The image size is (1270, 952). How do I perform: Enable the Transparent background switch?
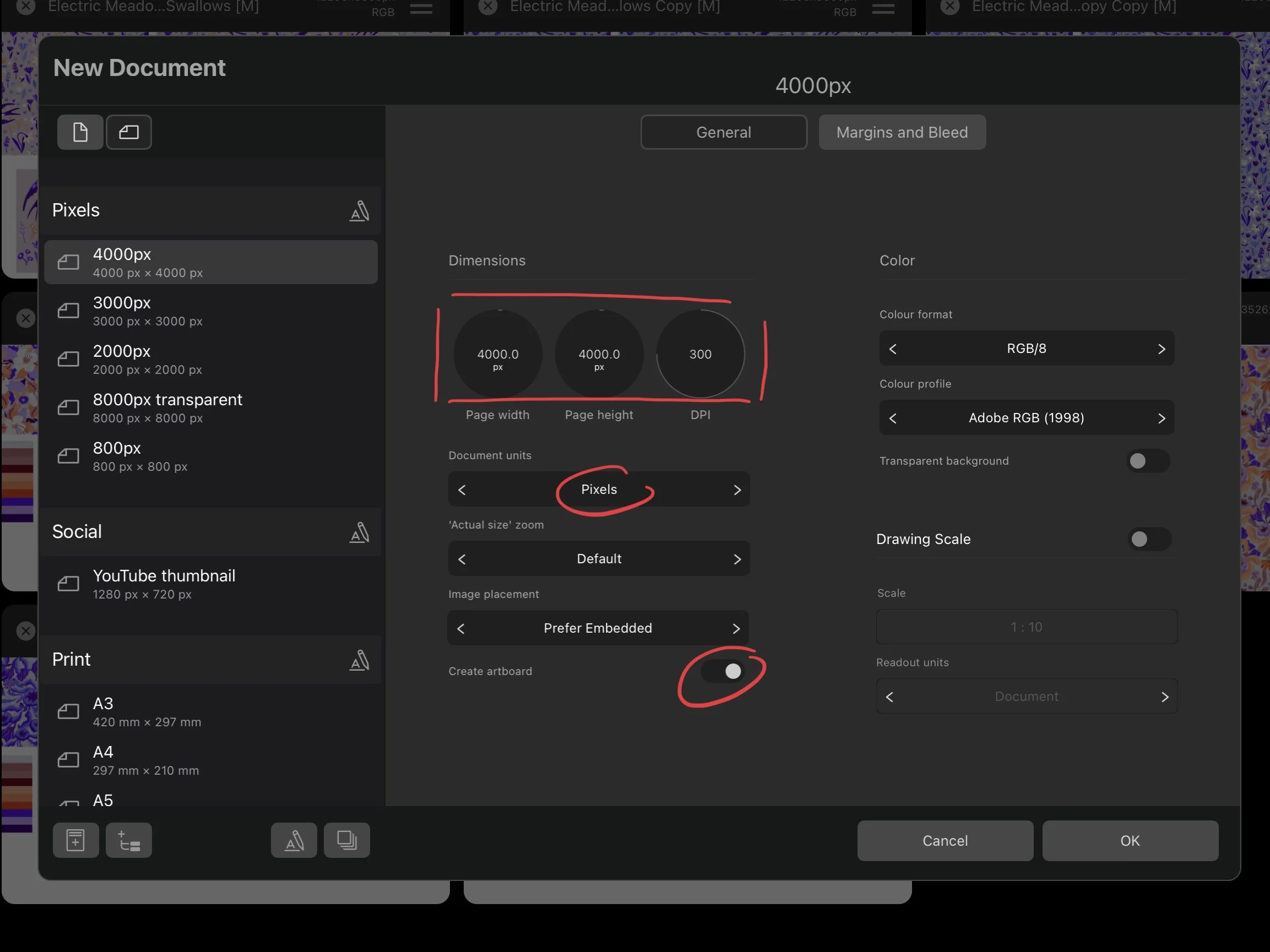(1147, 461)
